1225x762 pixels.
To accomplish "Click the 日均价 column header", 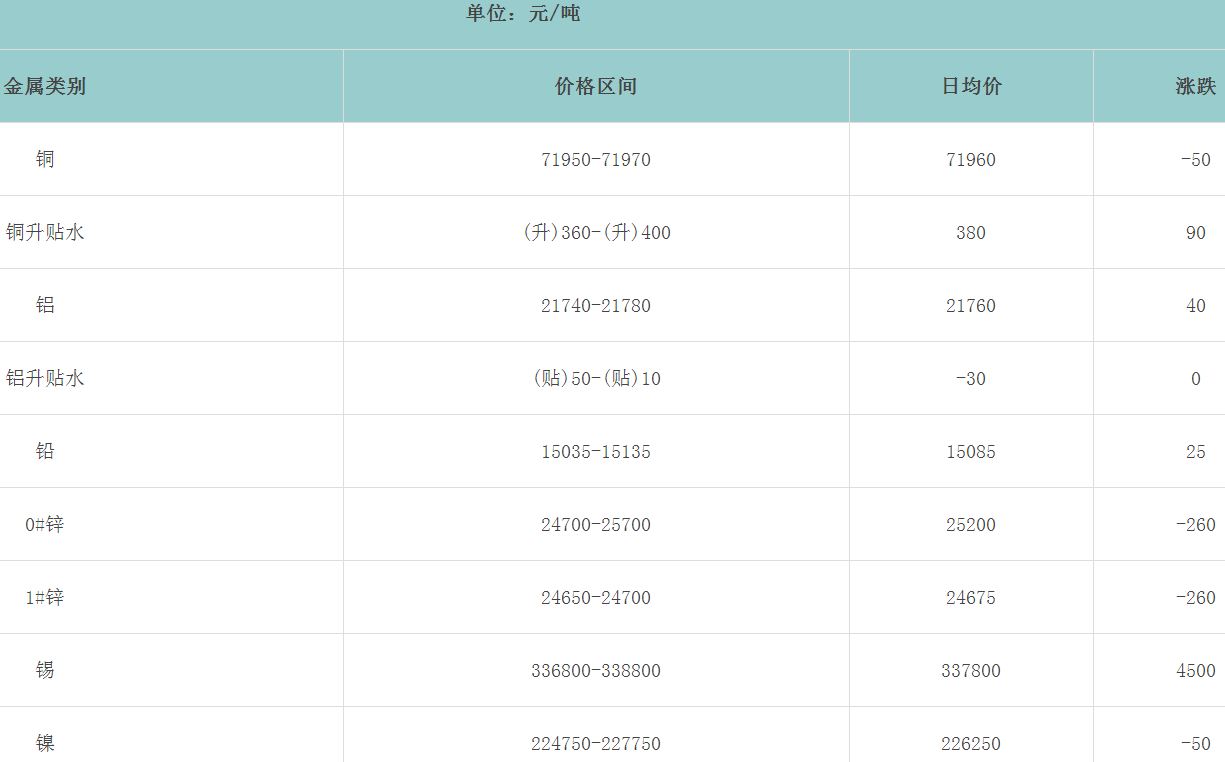I will pyautogui.click(x=971, y=86).
